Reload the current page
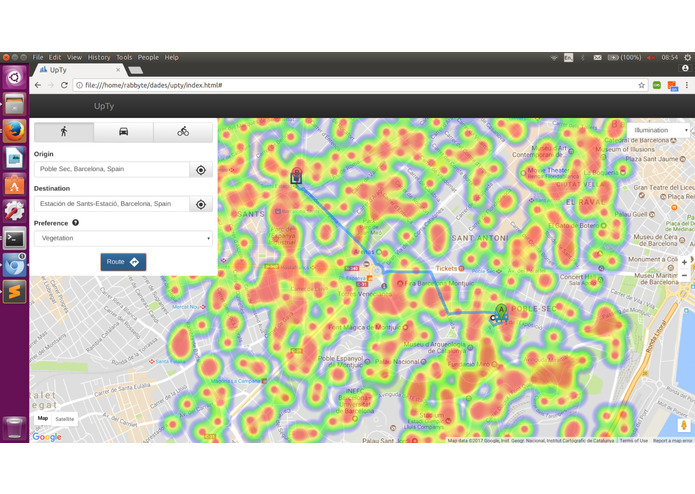Viewport: 695px width, 494px height. [64, 85]
